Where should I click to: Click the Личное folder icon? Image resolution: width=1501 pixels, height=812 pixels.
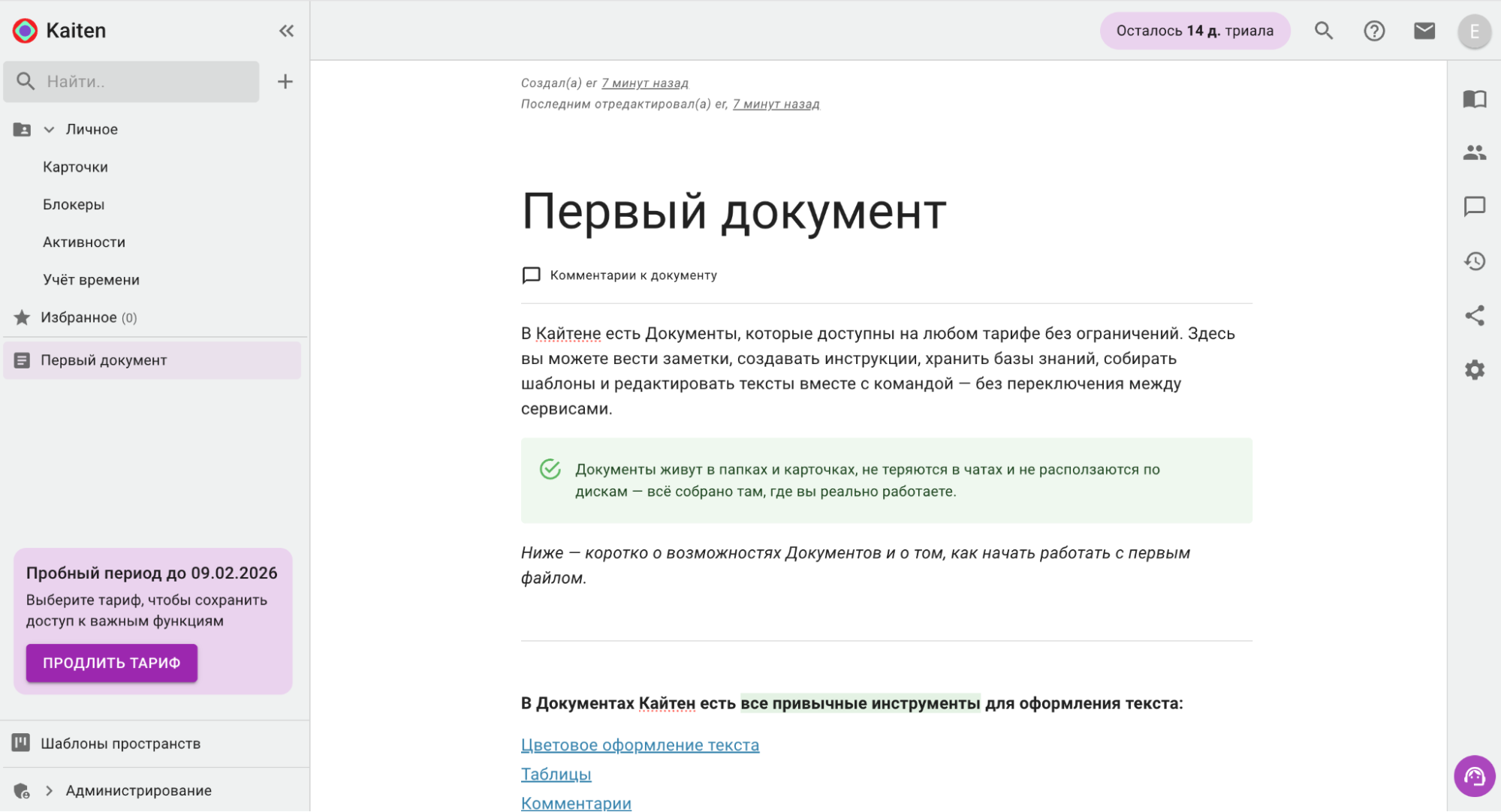click(x=22, y=130)
